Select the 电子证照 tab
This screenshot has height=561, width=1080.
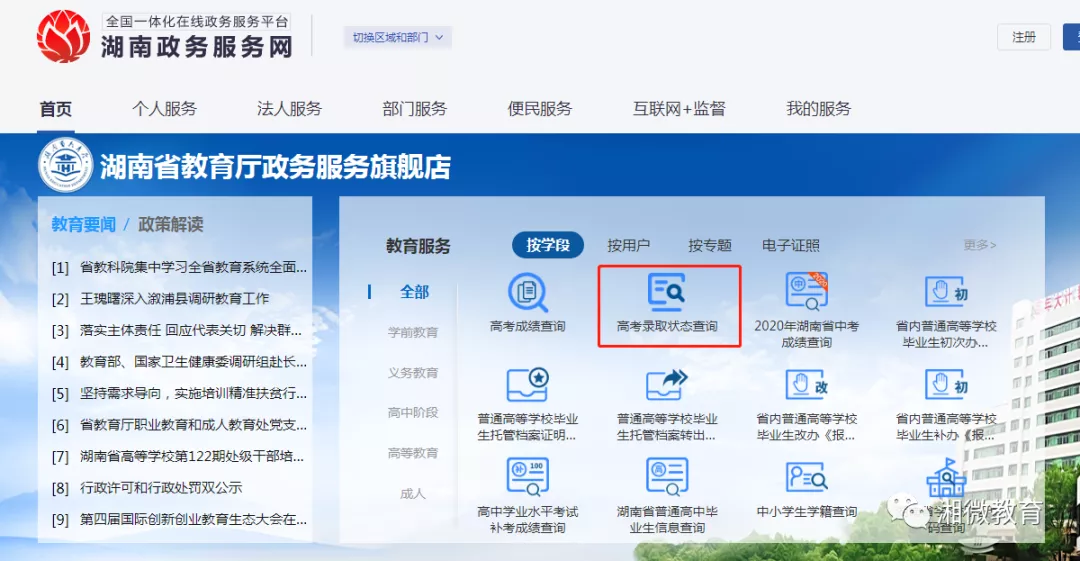click(x=791, y=245)
